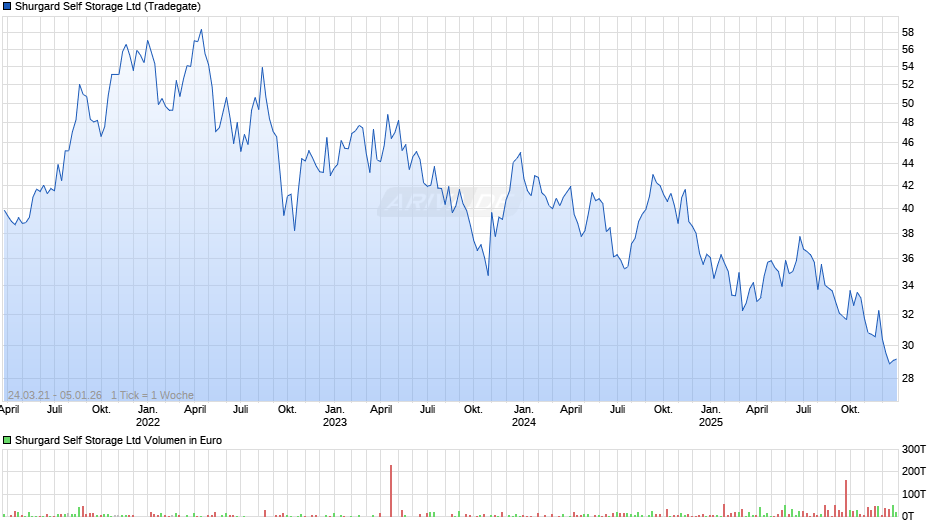Click the blue legend square for Shurgard price

pos(7,7)
